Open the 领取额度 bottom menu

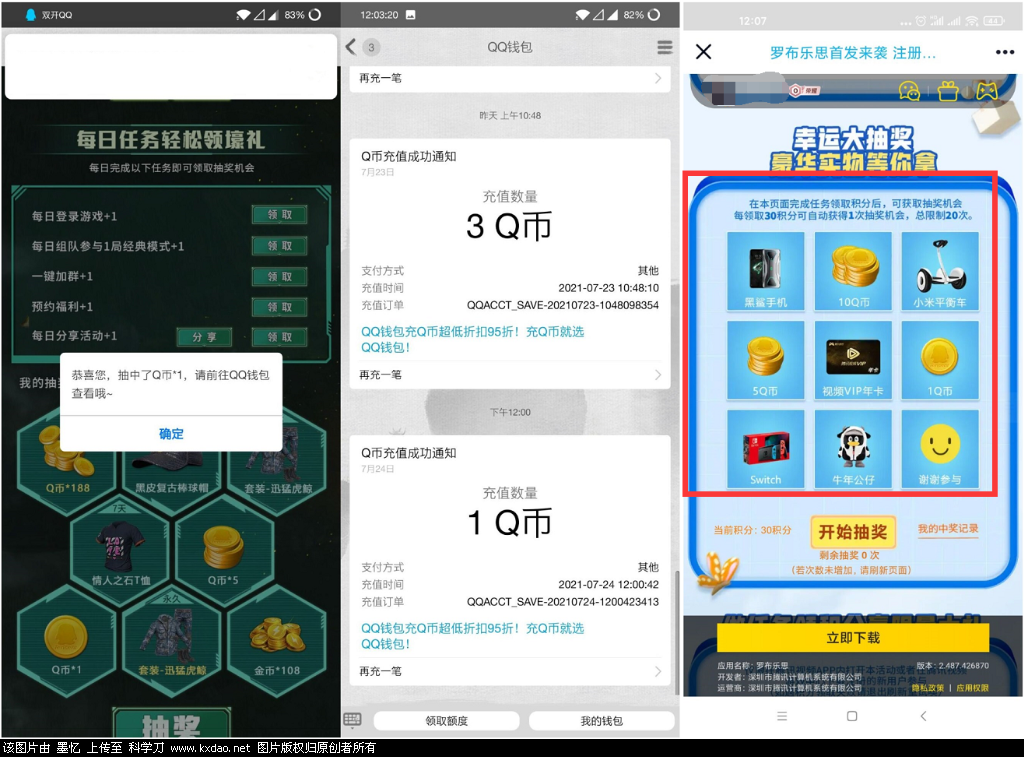[x=446, y=721]
